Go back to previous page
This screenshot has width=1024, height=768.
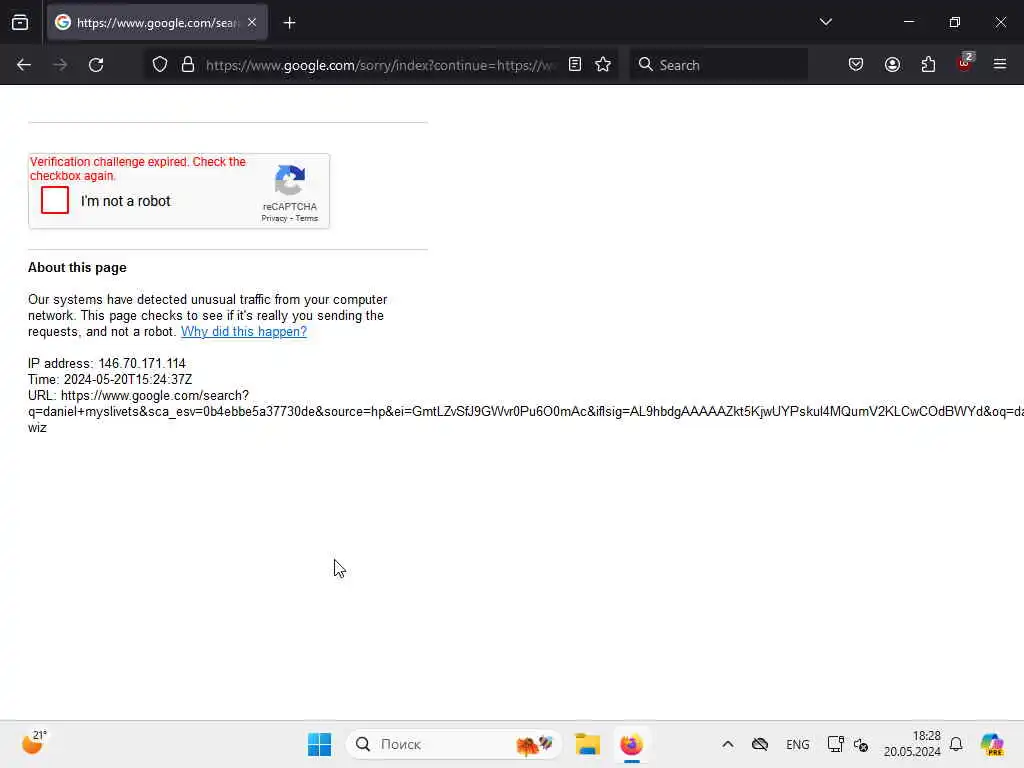24,65
